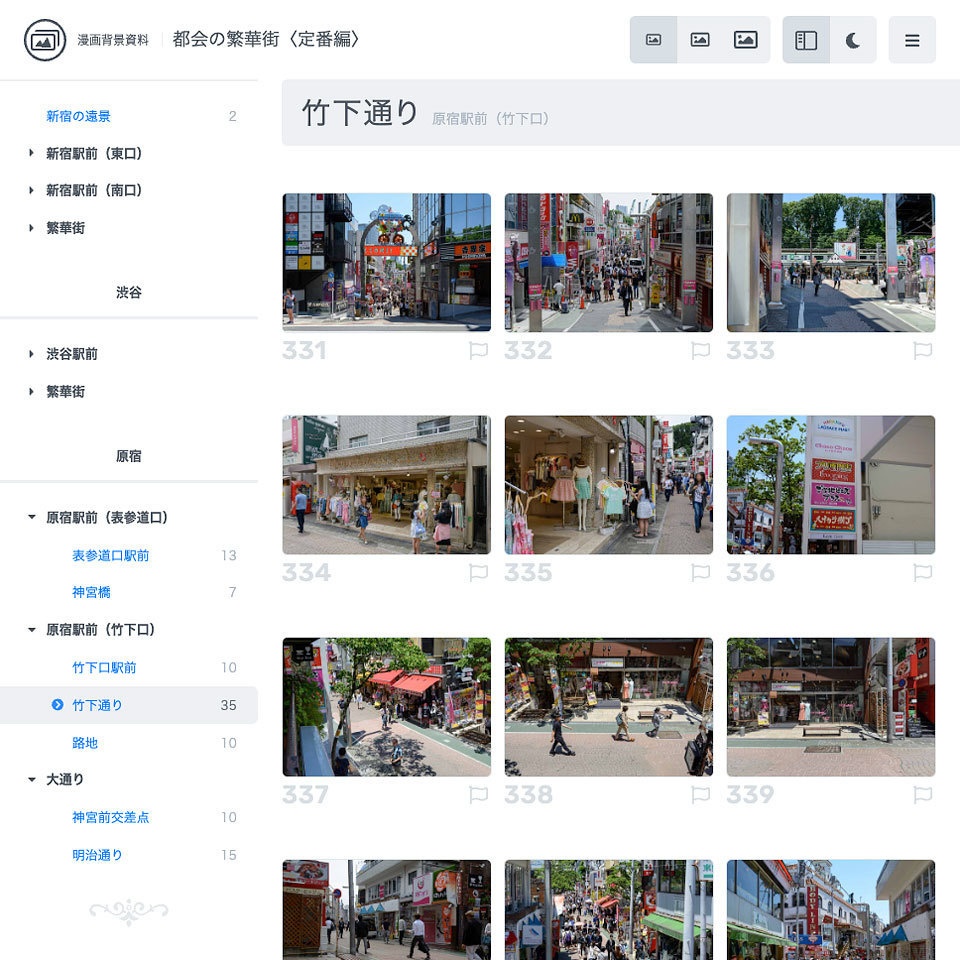Toggle the sidebar panel icon
The height and width of the screenshot is (960, 960).
(808, 38)
